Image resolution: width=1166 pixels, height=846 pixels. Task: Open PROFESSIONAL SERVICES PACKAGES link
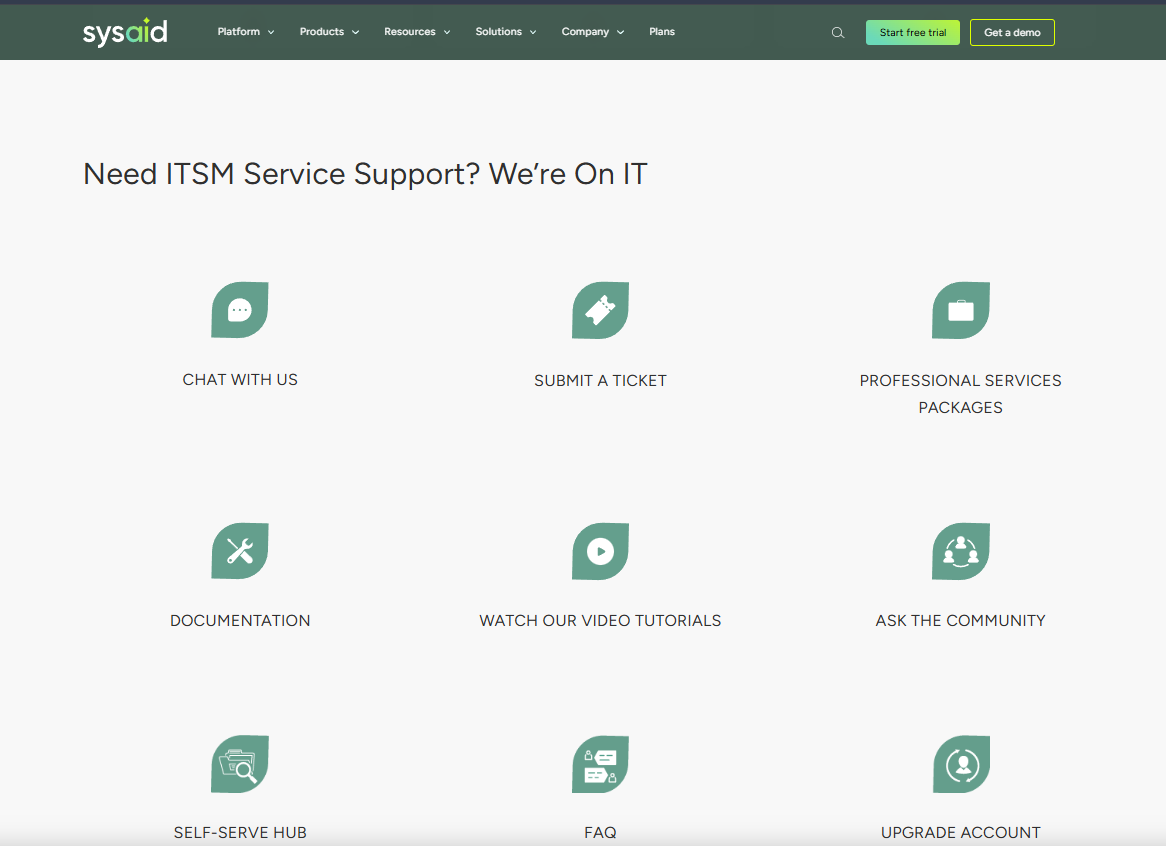pyautogui.click(x=961, y=394)
